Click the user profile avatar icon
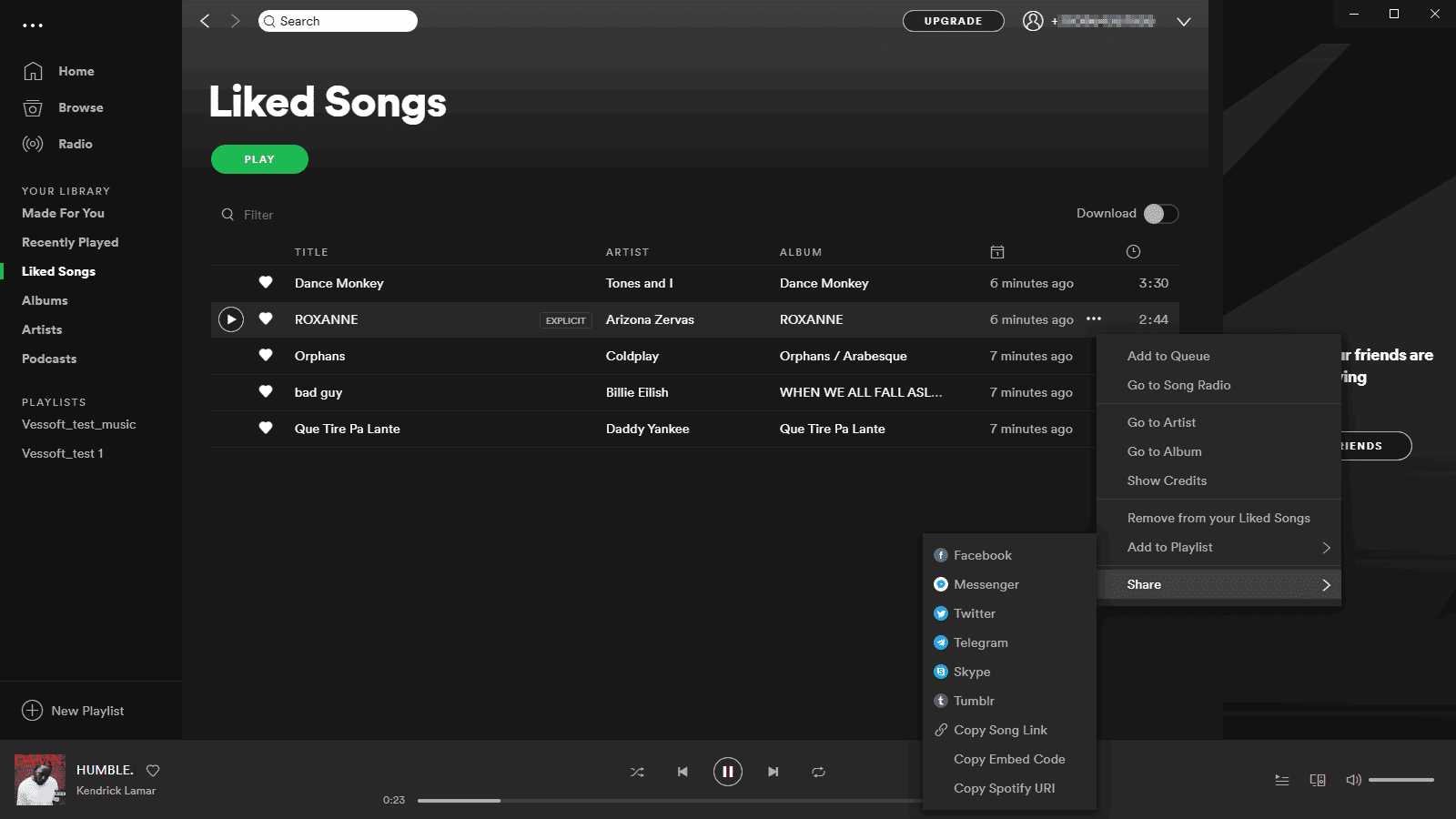 coord(1033,21)
